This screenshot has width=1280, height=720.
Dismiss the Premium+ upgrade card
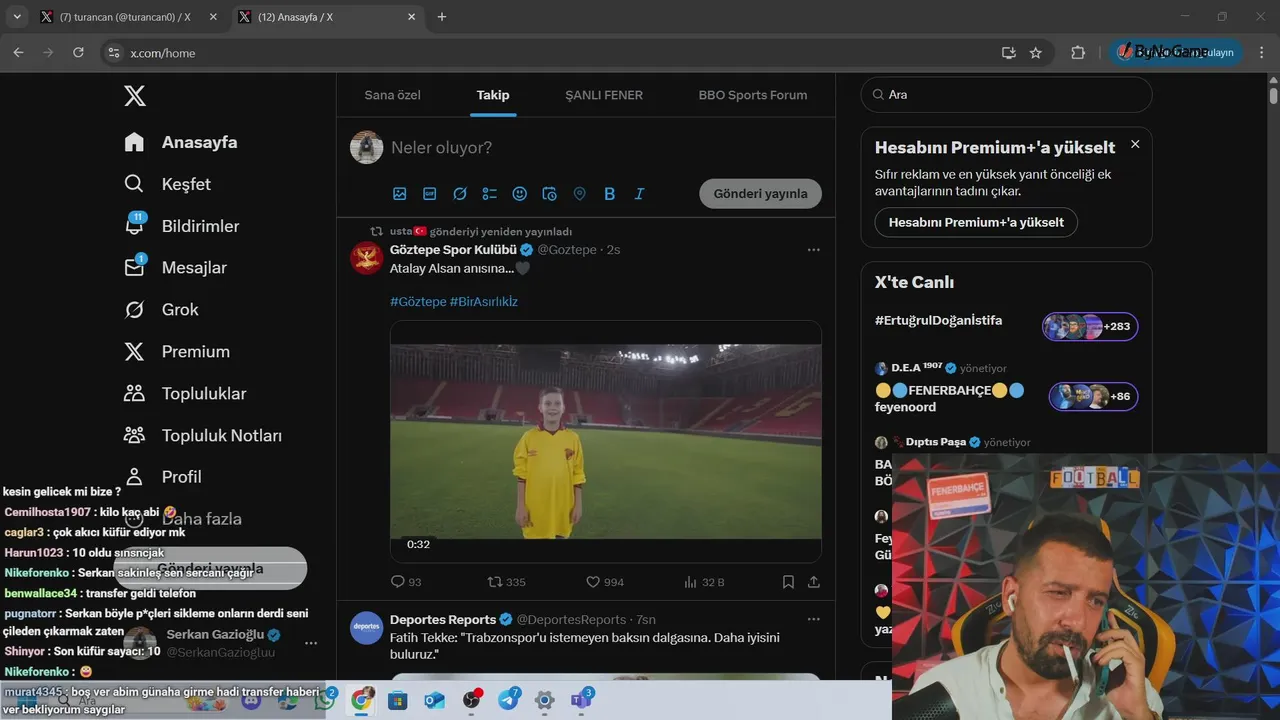[x=1135, y=144]
